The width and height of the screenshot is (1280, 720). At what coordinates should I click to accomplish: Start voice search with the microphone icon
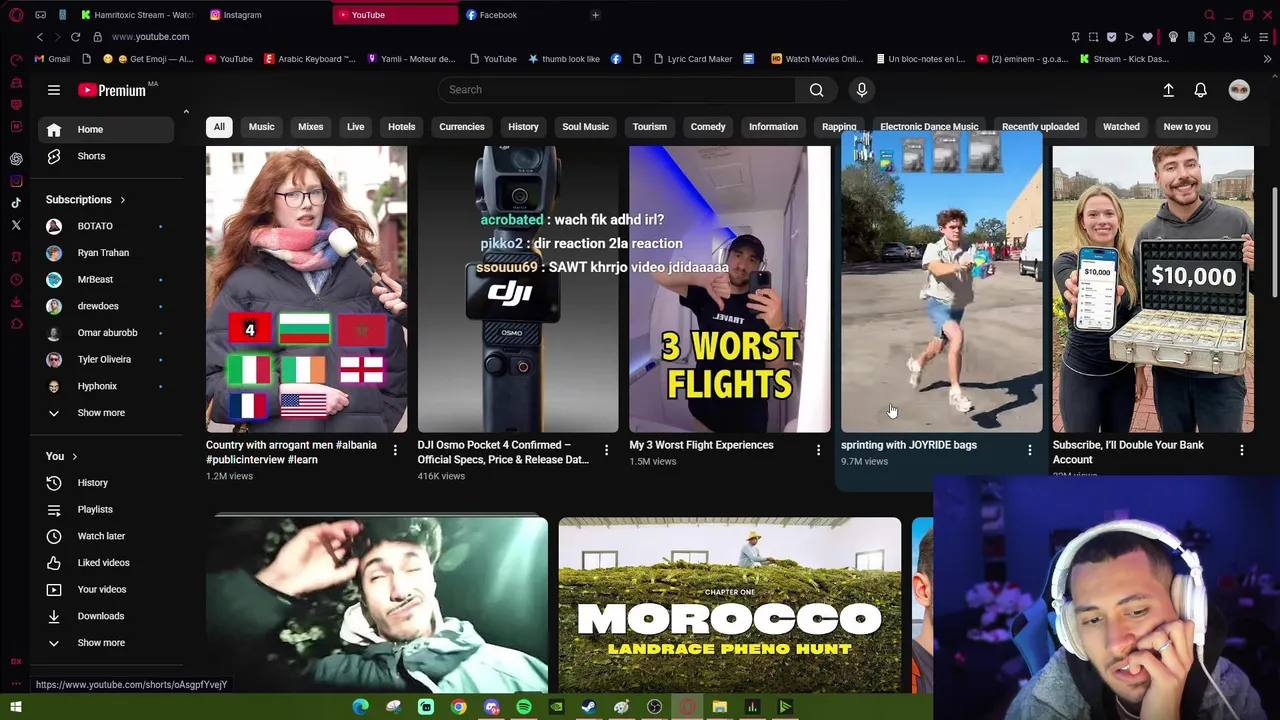coord(862,90)
